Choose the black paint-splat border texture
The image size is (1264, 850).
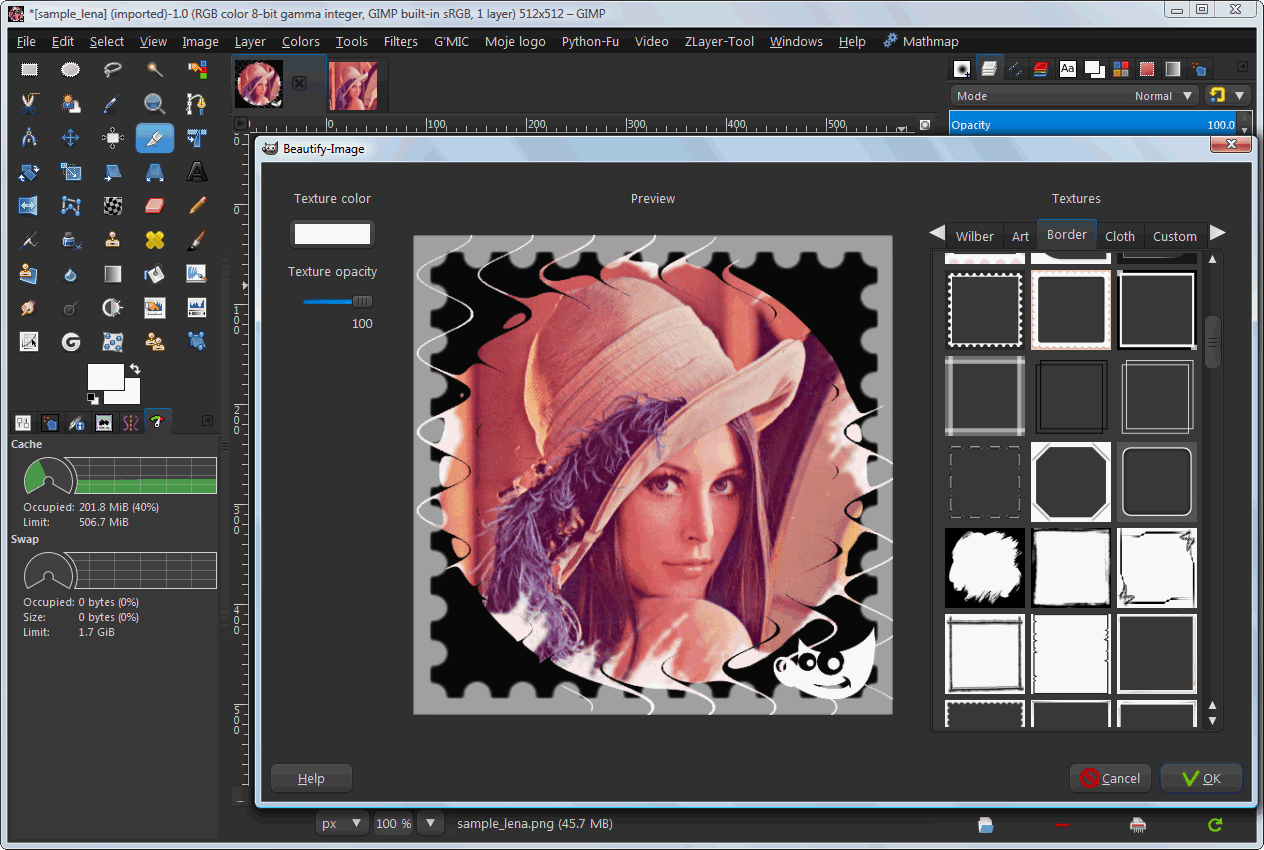985,568
